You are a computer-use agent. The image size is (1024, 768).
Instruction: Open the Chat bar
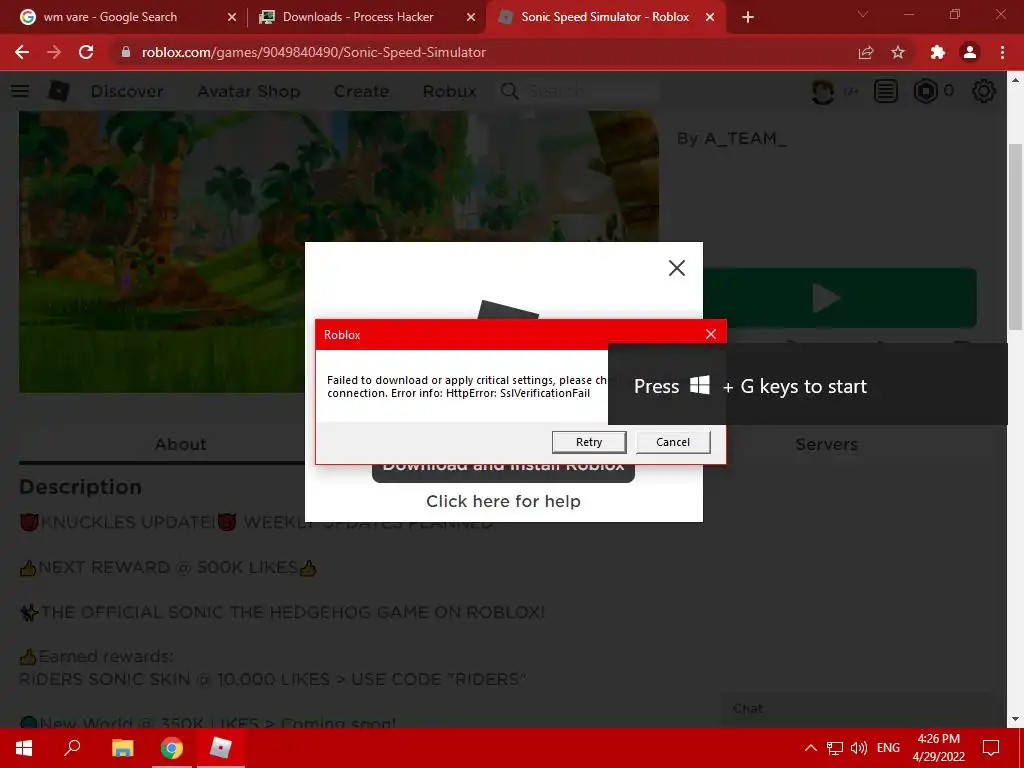point(859,709)
